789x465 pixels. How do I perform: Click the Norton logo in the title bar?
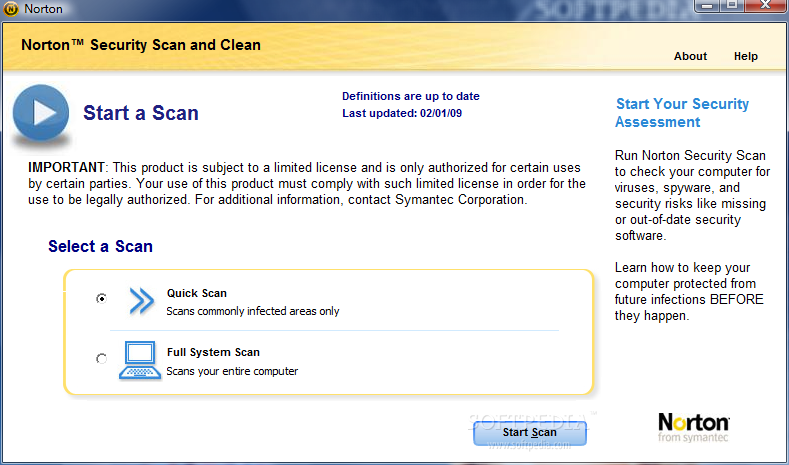[11, 9]
